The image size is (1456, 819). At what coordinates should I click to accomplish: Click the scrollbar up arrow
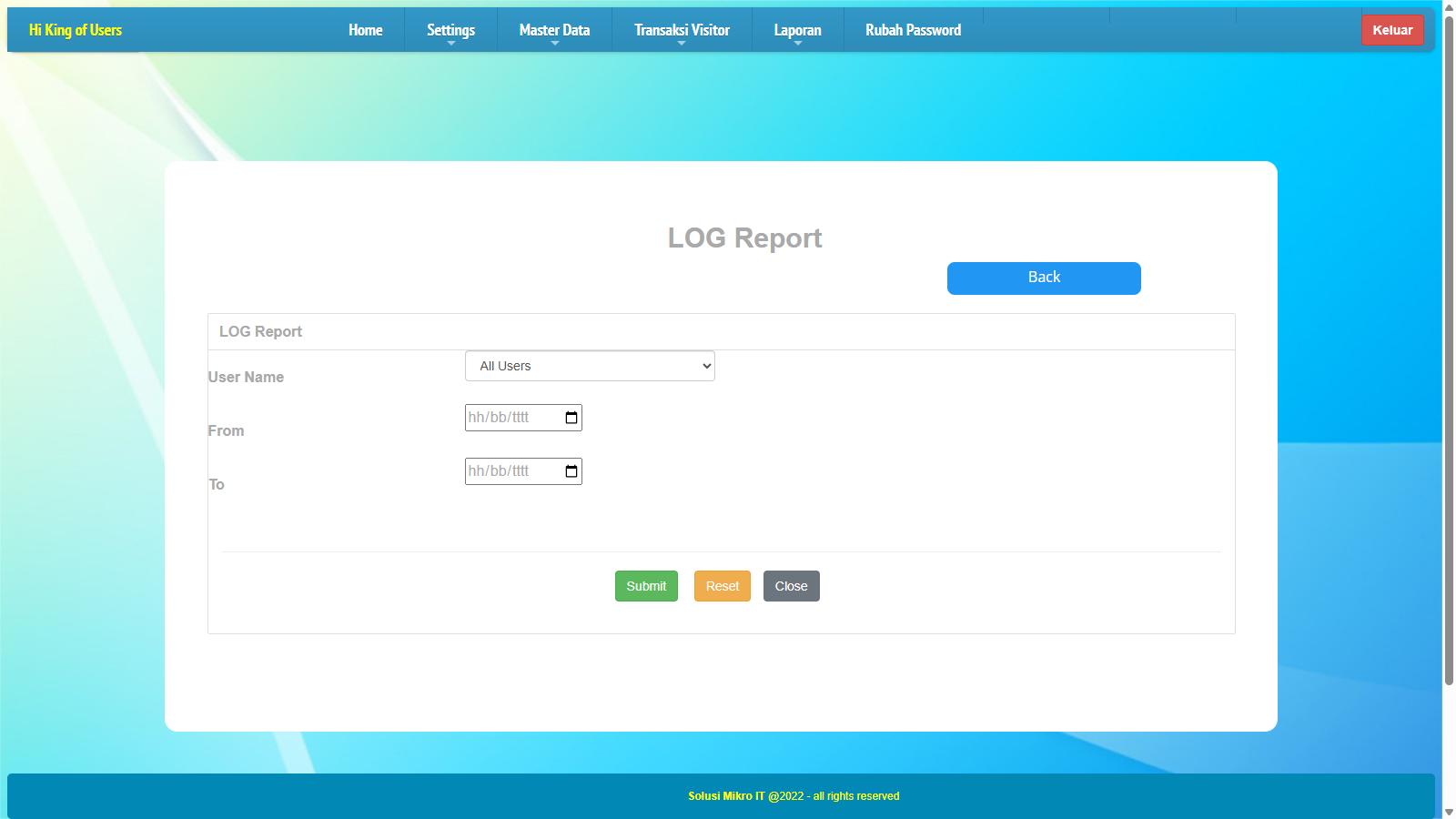click(1449, 7)
